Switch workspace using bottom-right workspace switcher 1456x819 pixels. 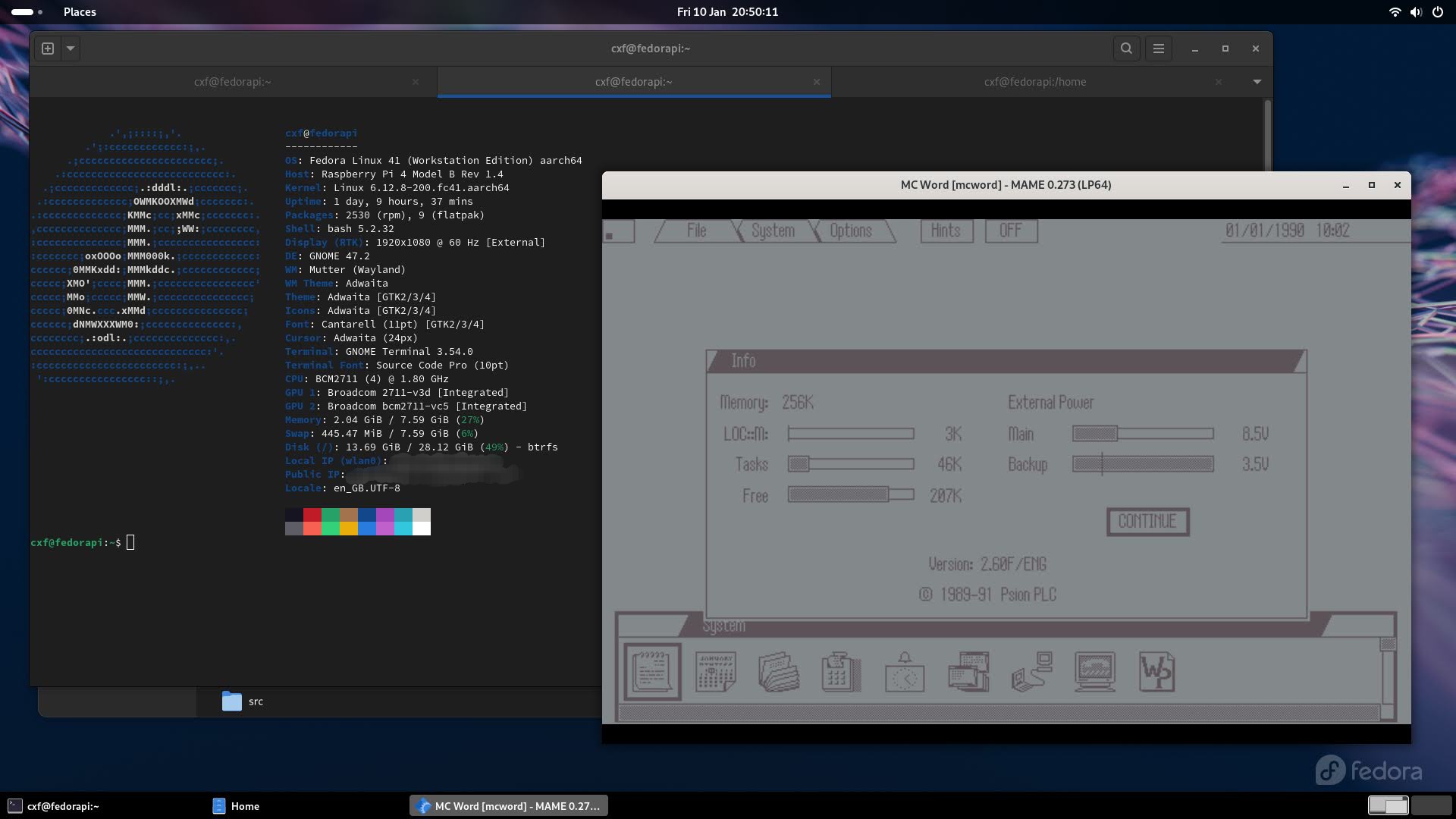(1430, 805)
